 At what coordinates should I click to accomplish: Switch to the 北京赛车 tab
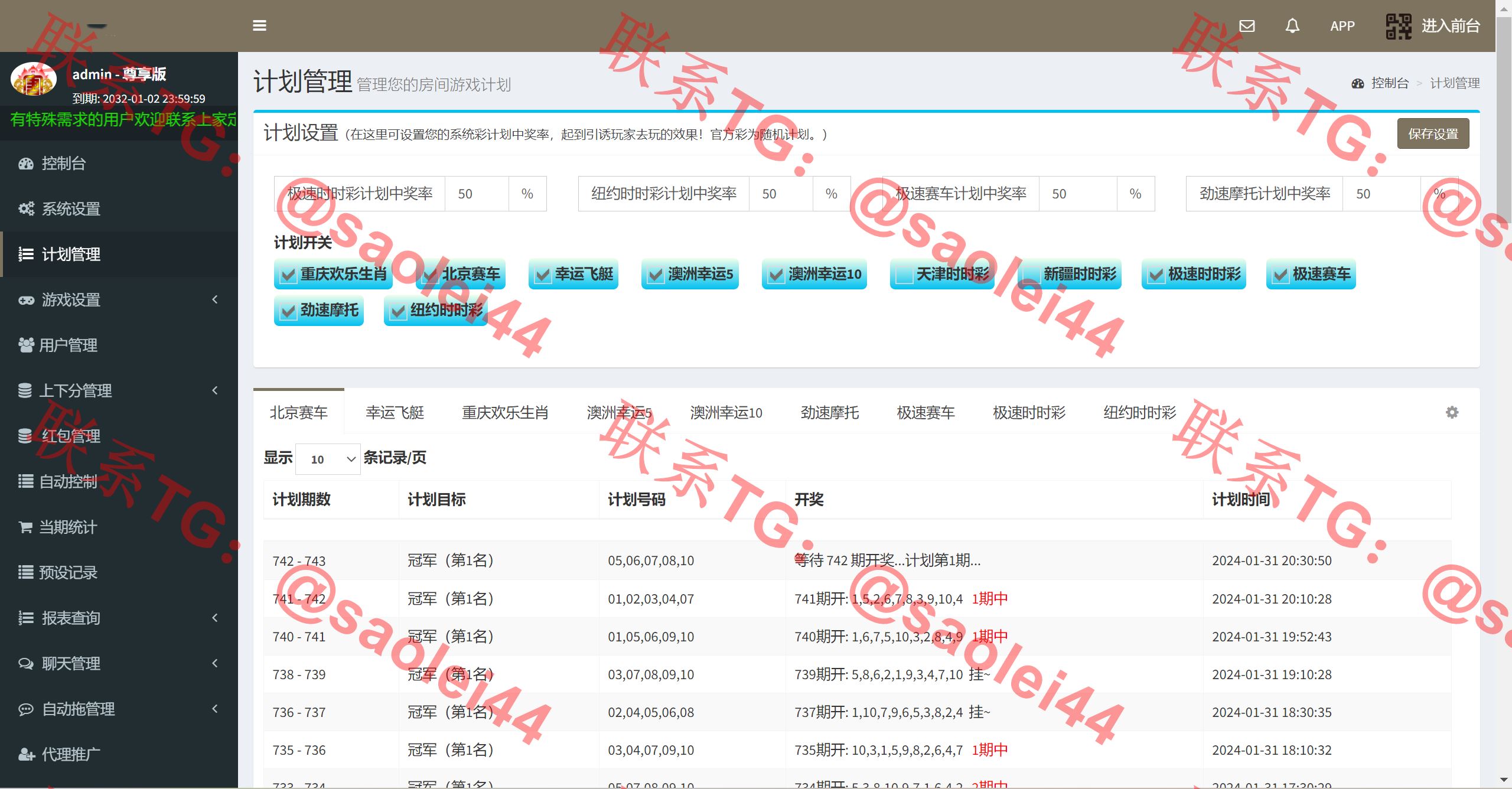299,412
